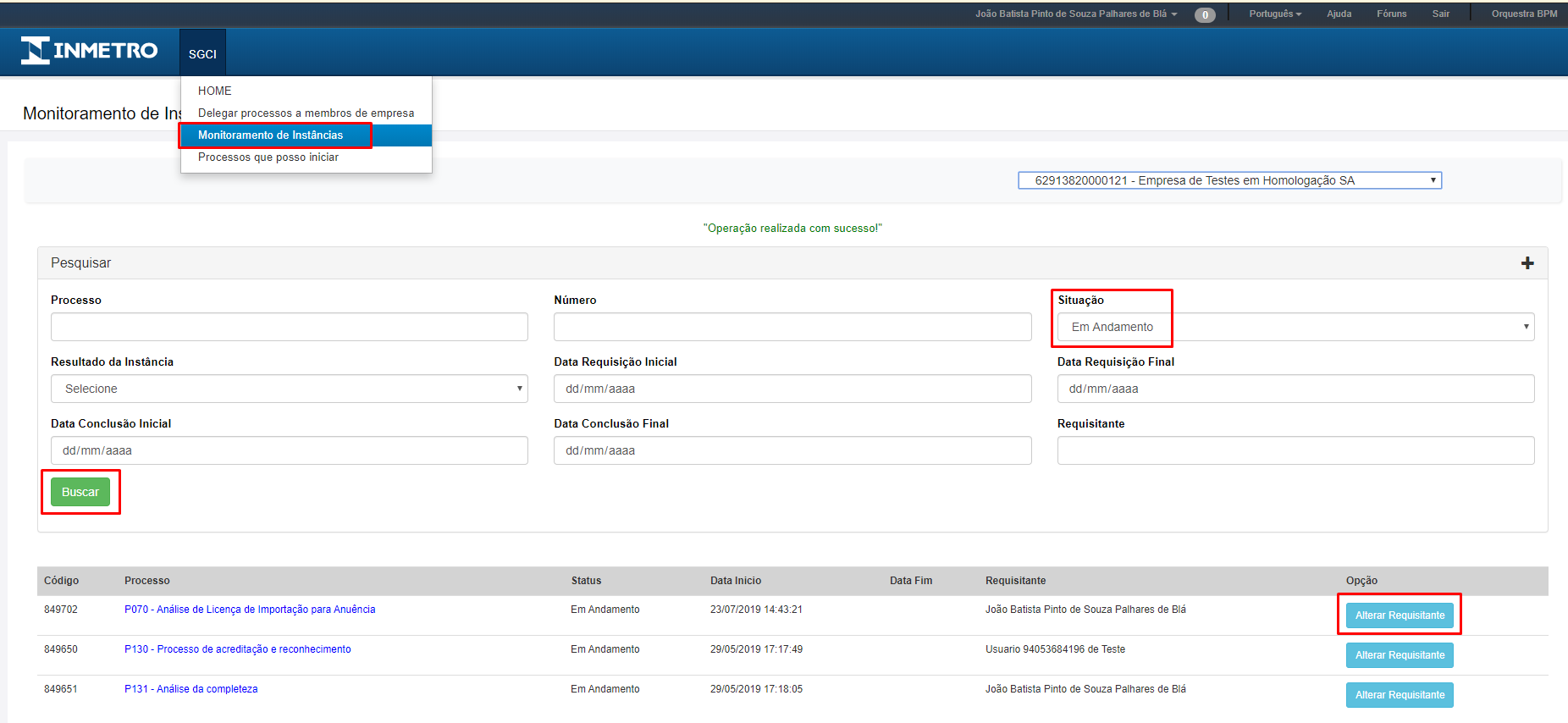Open the user account name dropdown

tap(1075, 14)
